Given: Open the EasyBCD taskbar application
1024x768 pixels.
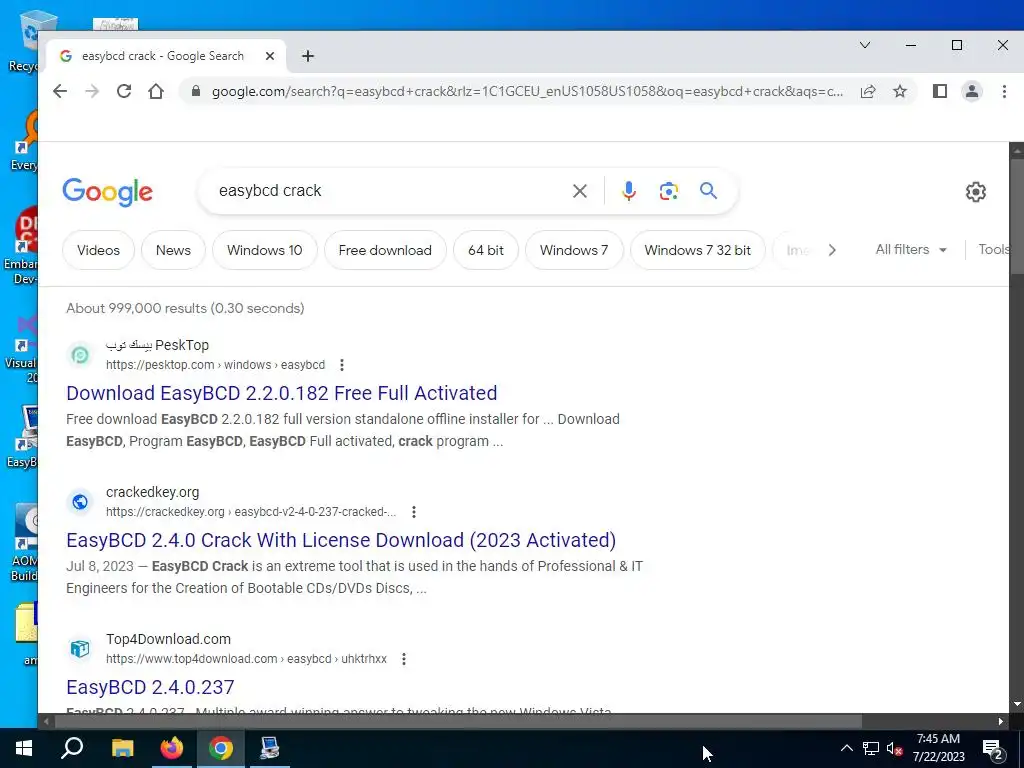Looking at the screenshot, I should click(x=270, y=748).
